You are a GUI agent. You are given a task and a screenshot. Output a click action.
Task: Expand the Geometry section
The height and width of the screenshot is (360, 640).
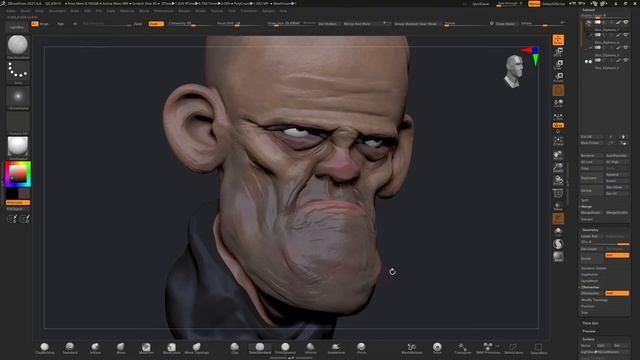(590, 230)
